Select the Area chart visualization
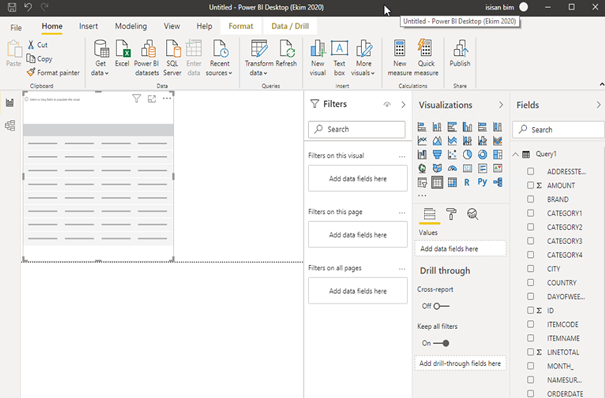This screenshot has height=398, width=605. coord(437,141)
